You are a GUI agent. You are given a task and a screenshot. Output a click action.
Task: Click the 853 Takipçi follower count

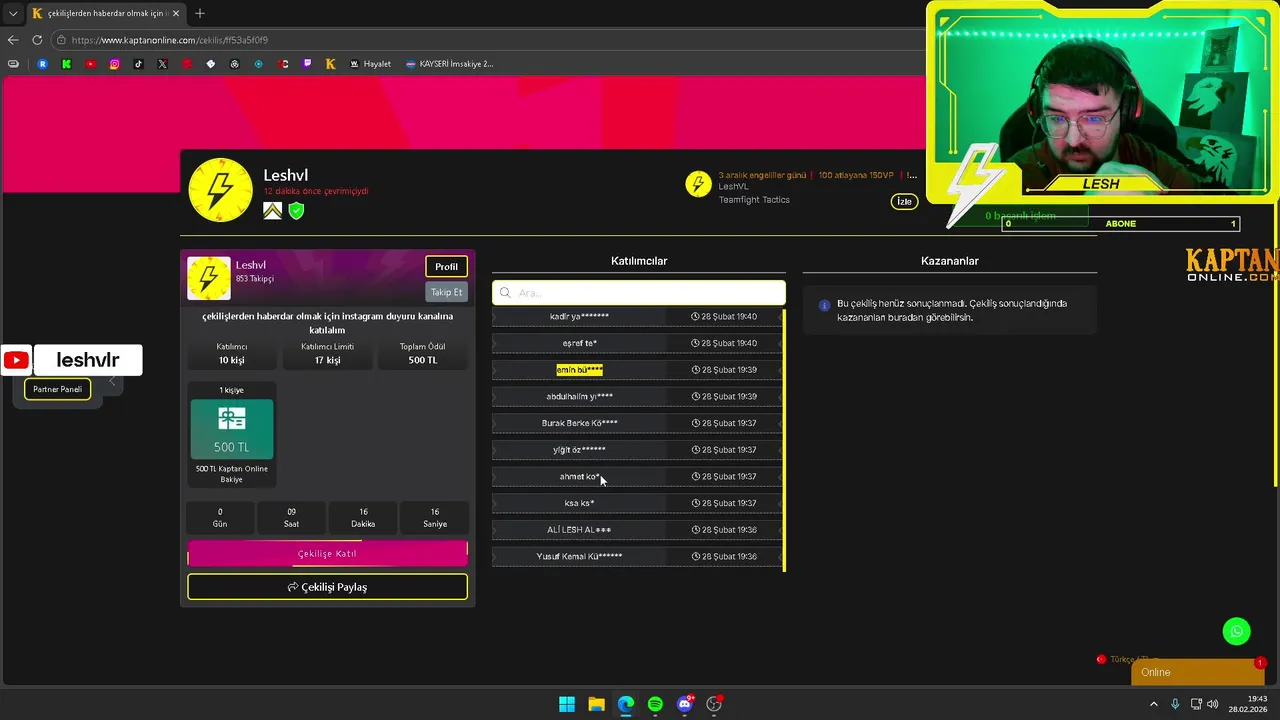click(x=255, y=279)
